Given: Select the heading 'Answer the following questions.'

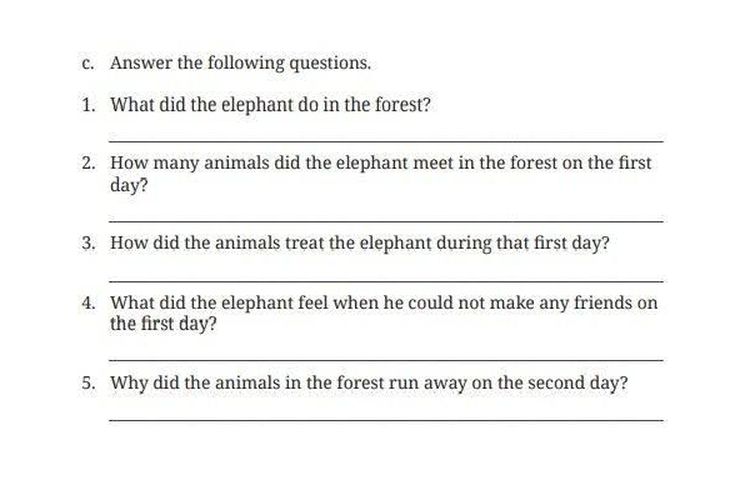Looking at the screenshot, I should pyautogui.click(x=241, y=63).
